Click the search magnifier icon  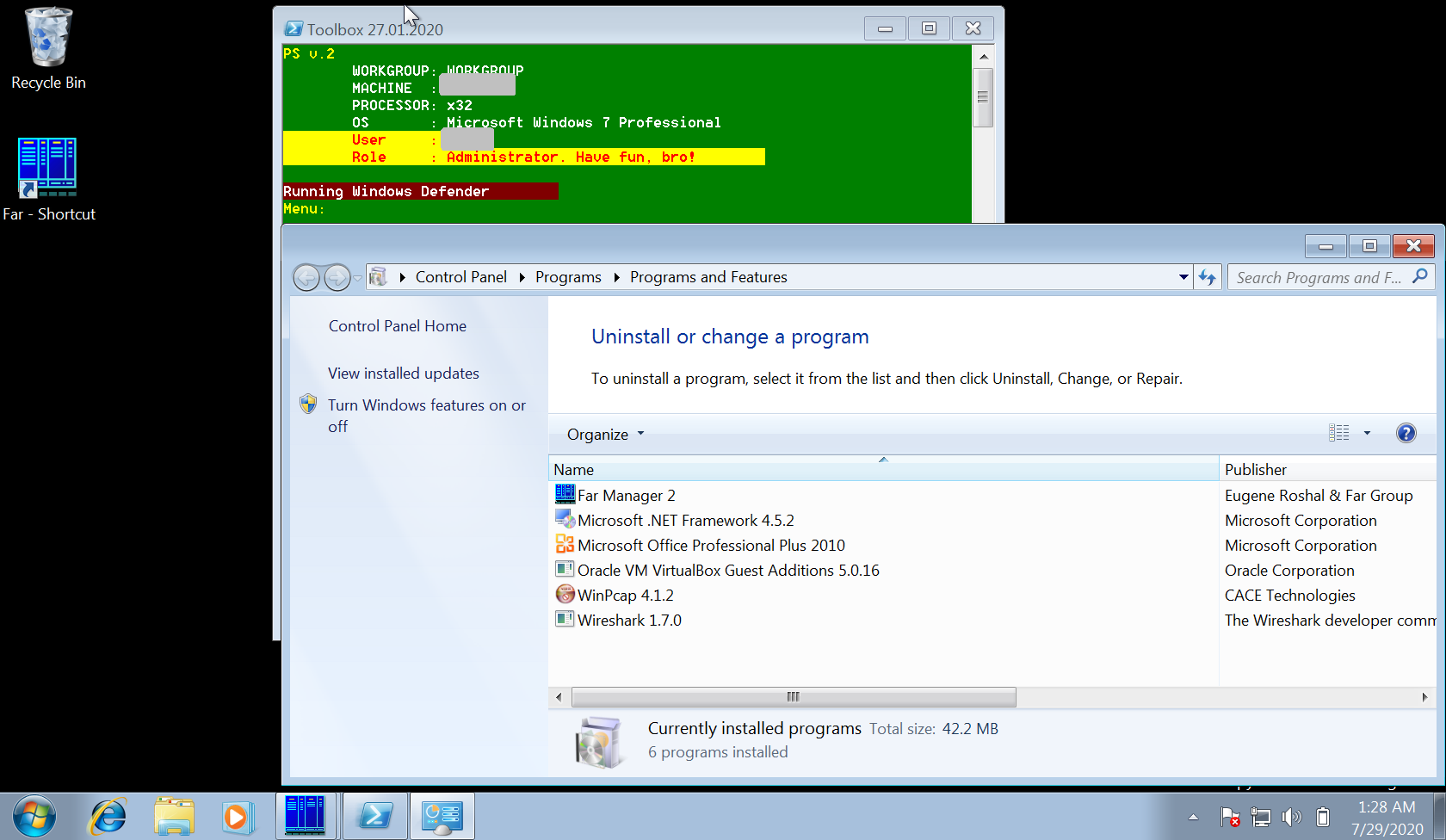(1419, 276)
